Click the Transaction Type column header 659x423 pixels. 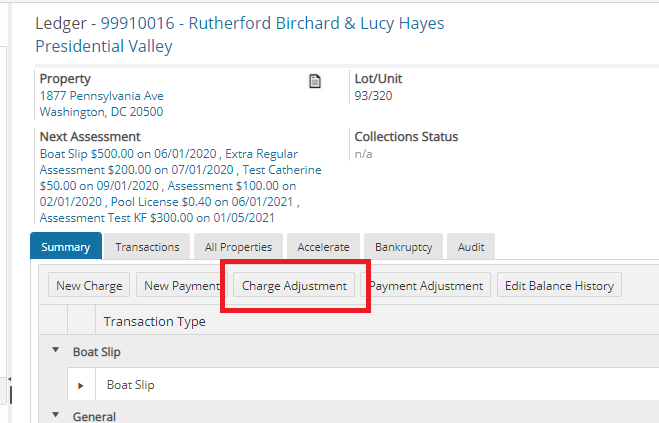(155, 321)
